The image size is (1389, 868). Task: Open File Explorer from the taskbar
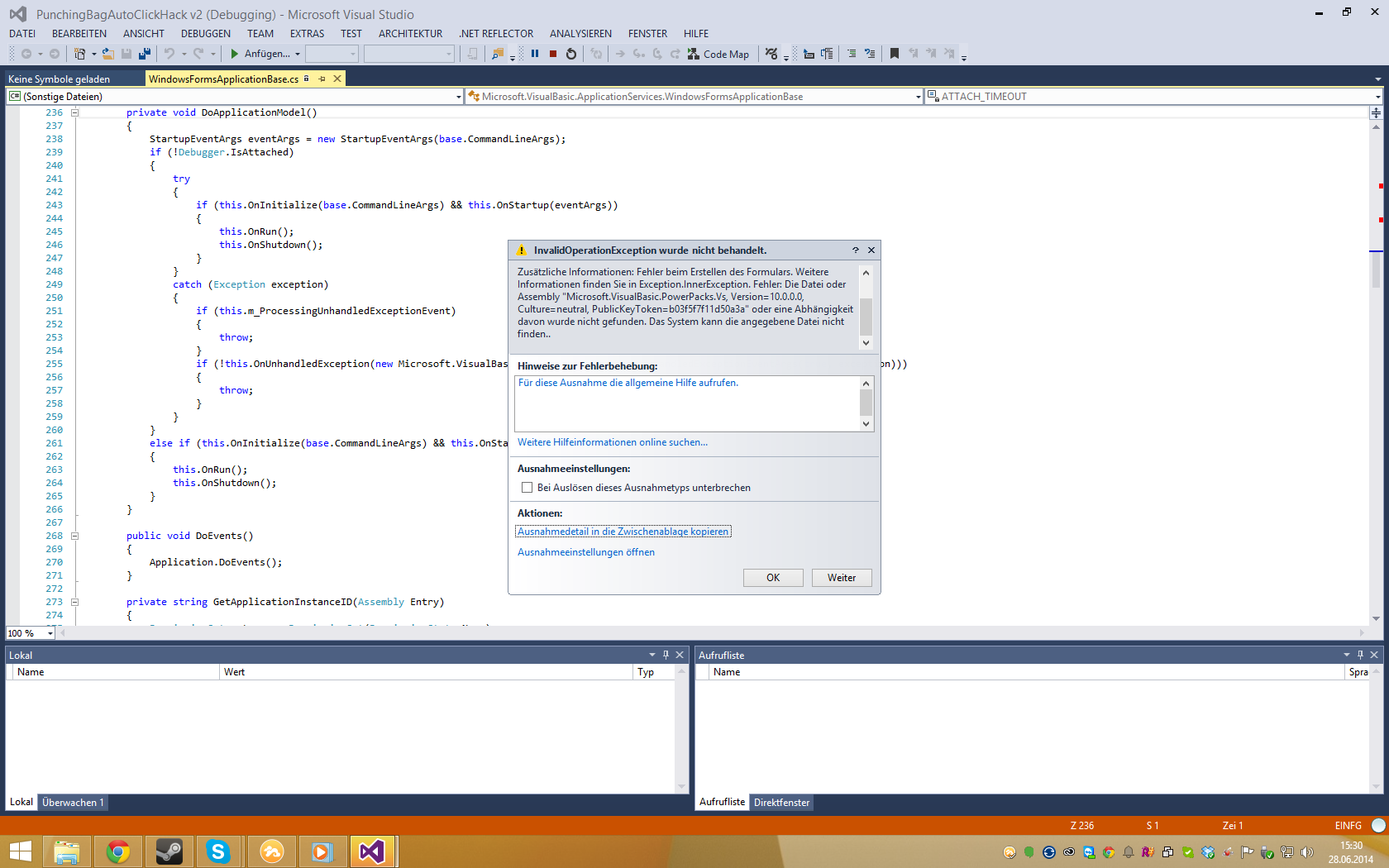coord(67,851)
